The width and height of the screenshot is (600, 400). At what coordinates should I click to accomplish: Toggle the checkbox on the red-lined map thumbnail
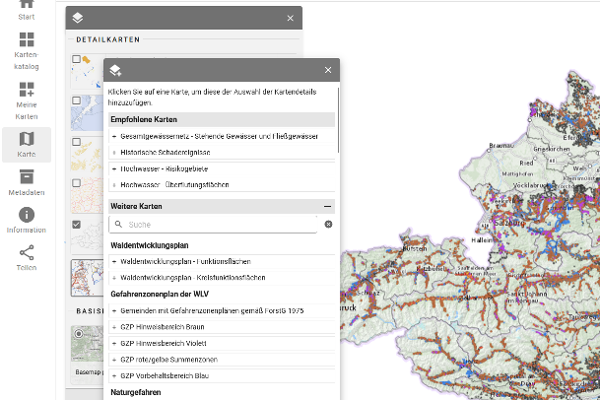77,183
